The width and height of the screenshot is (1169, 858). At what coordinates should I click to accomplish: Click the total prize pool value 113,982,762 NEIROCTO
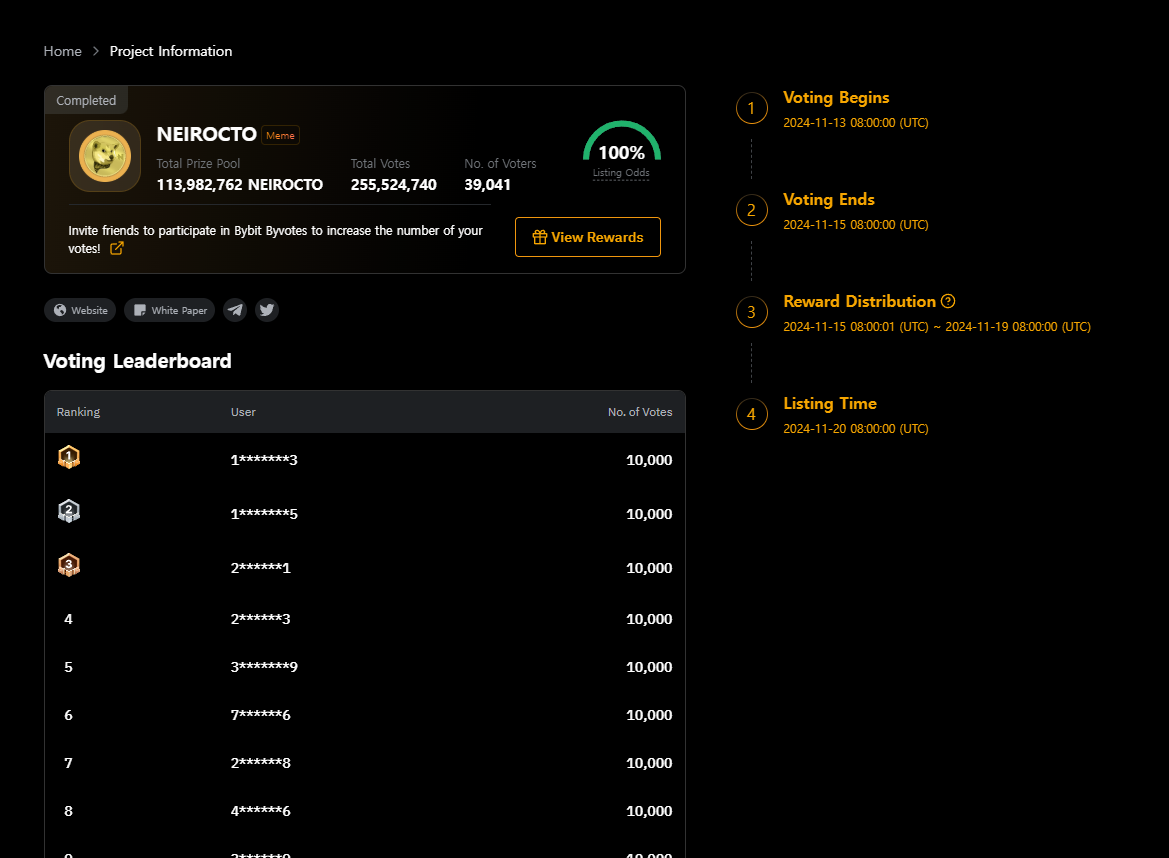(x=240, y=185)
